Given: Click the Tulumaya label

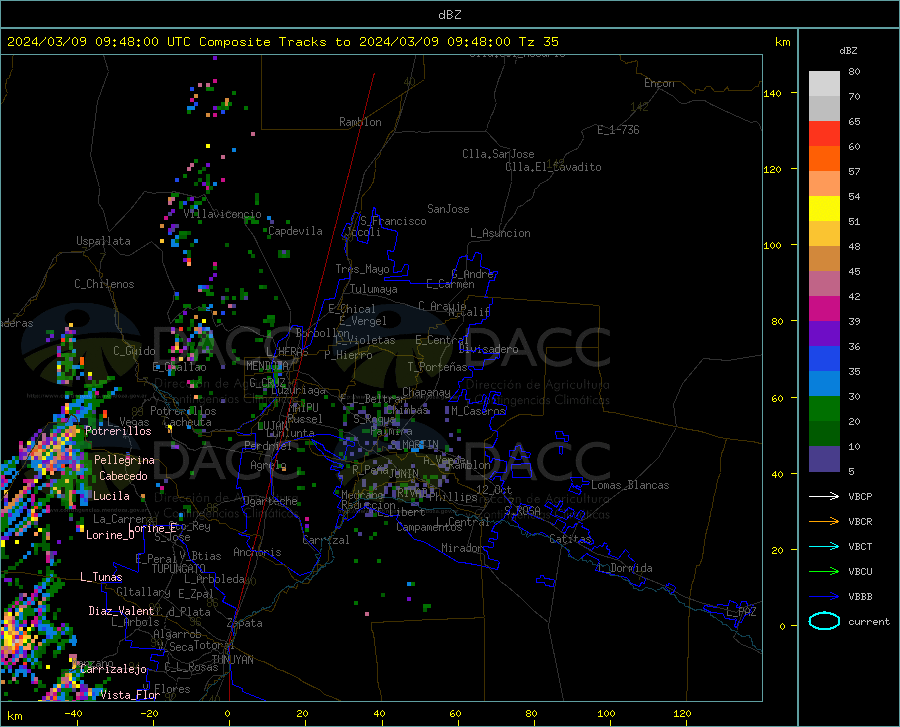Looking at the screenshot, I should point(374,289).
